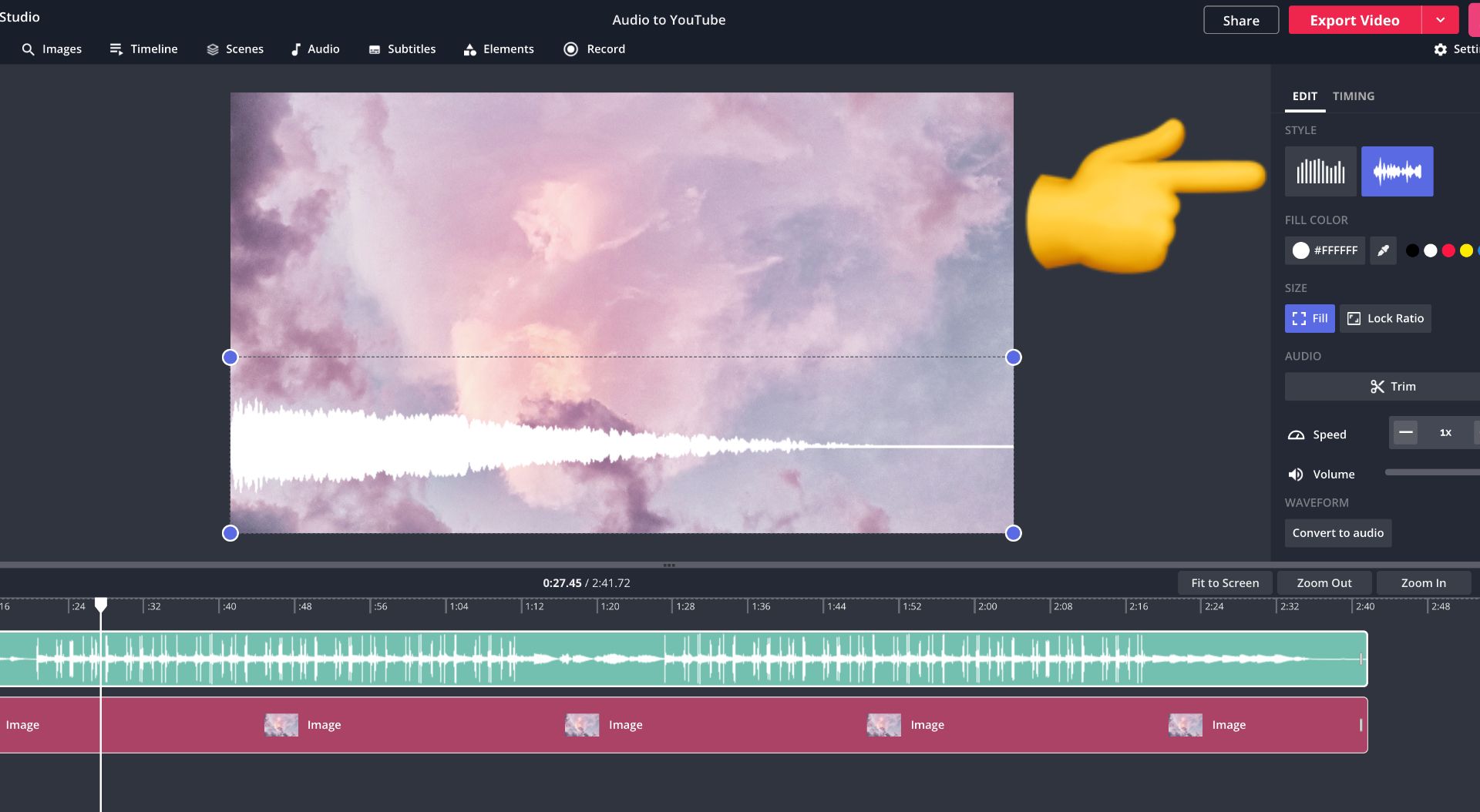This screenshot has height=812, width=1480.
Task: Click the timeline playhead marker
Action: pos(101,605)
